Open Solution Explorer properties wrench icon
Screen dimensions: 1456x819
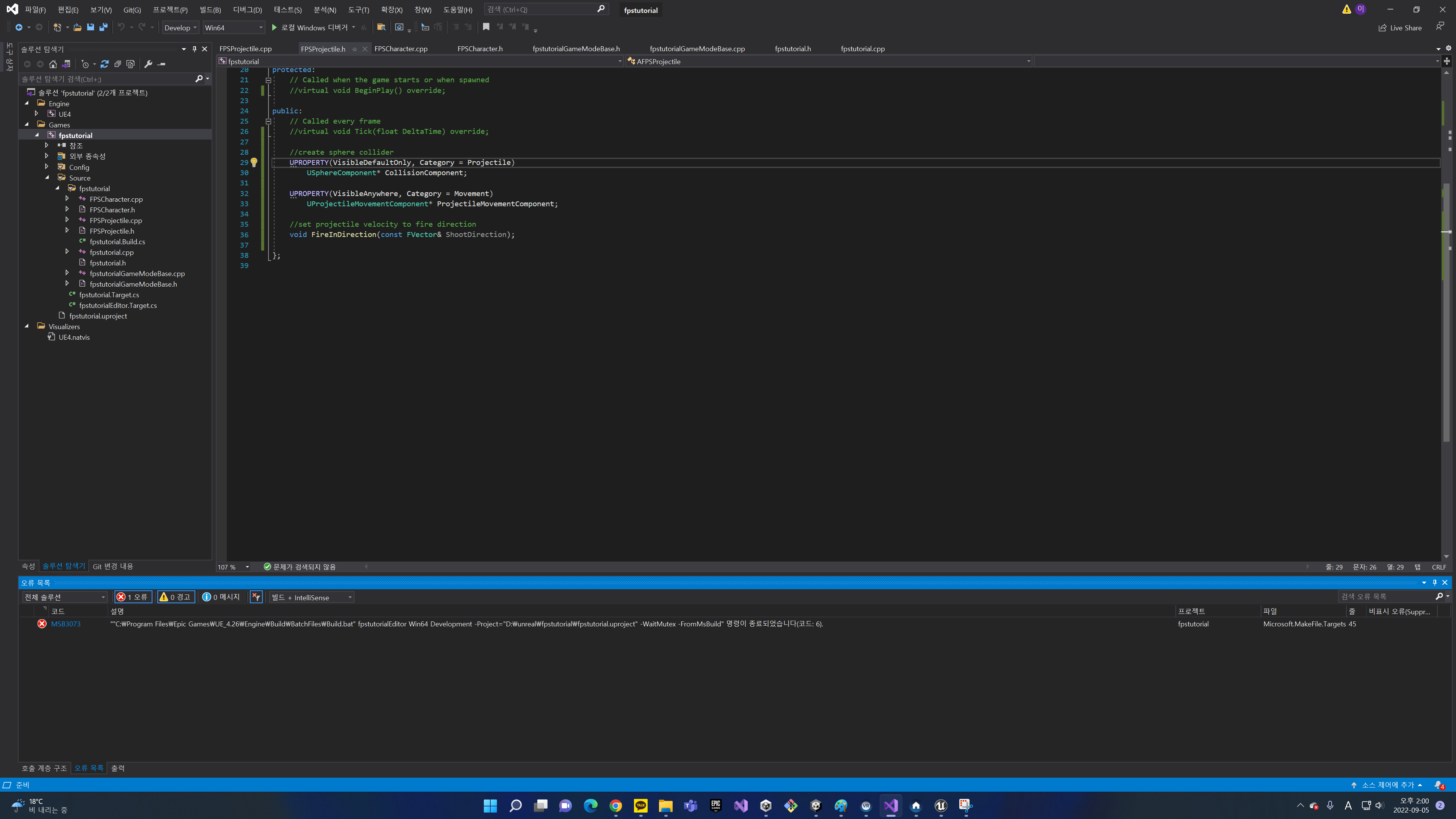148,64
